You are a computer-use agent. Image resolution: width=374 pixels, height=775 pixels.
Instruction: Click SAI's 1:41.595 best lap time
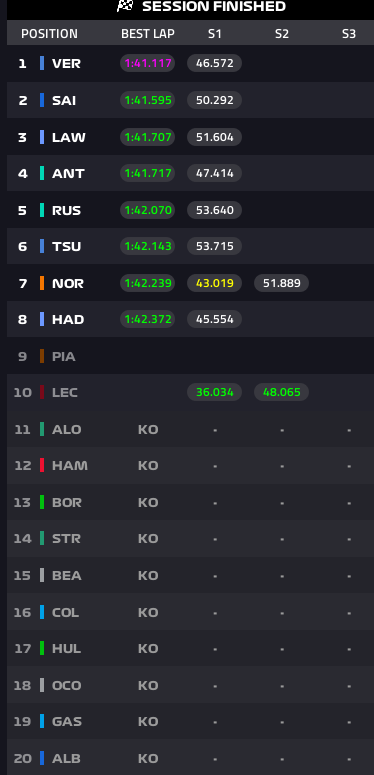[148, 100]
